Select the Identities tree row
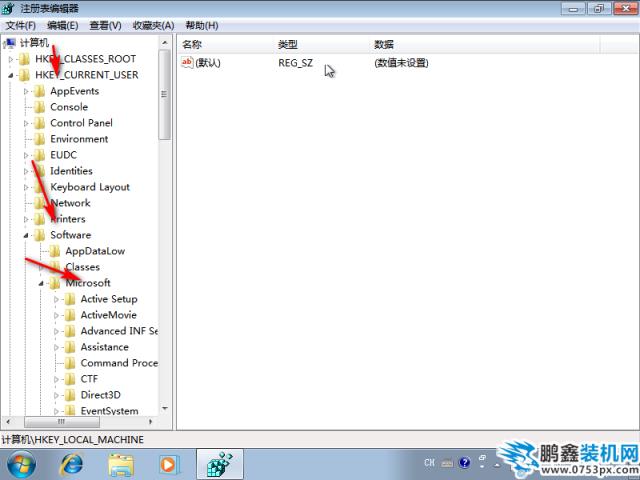640x480 pixels. coord(71,171)
